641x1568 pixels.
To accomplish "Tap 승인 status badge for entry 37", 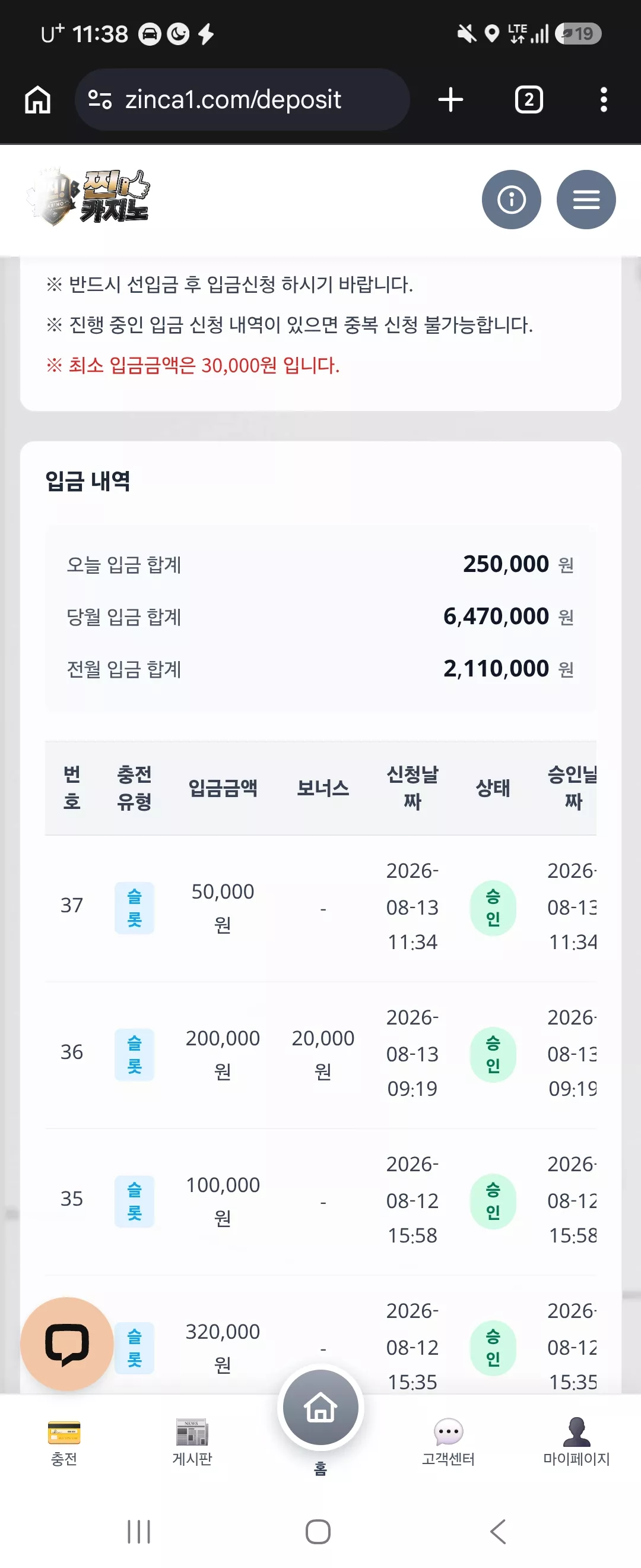I will [x=493, y=908].
